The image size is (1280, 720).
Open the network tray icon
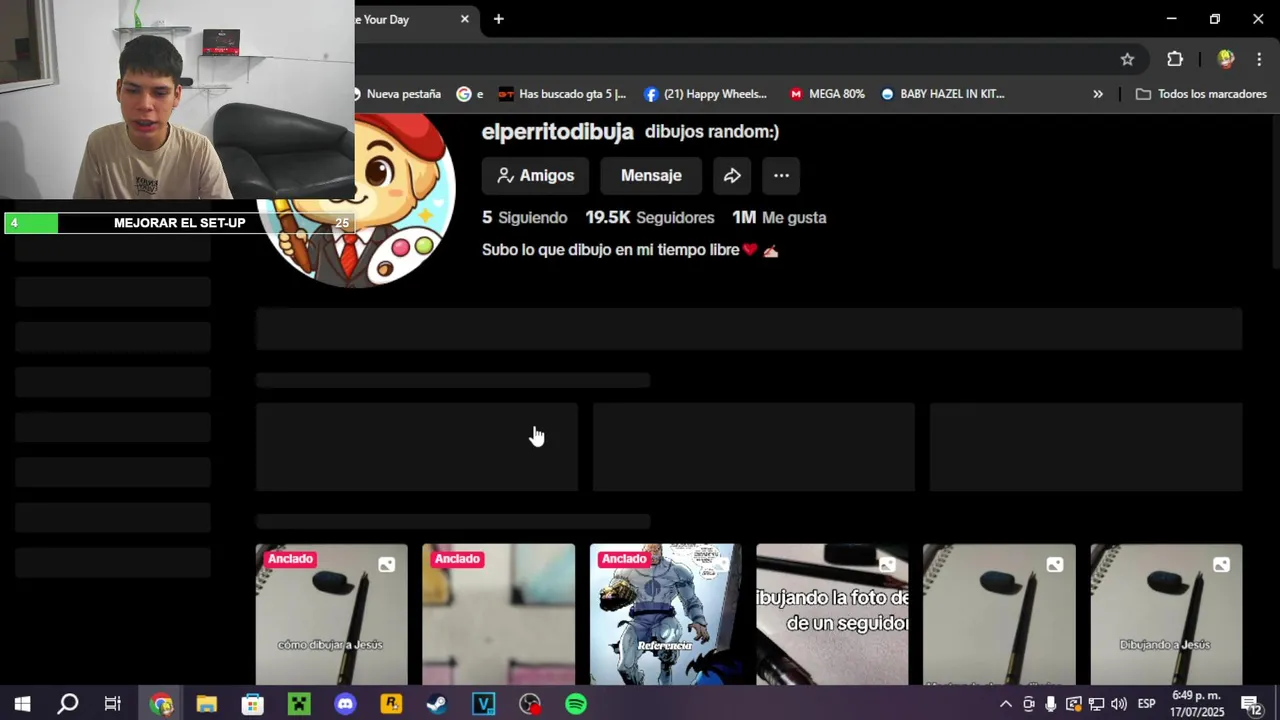pos(1096,704)
